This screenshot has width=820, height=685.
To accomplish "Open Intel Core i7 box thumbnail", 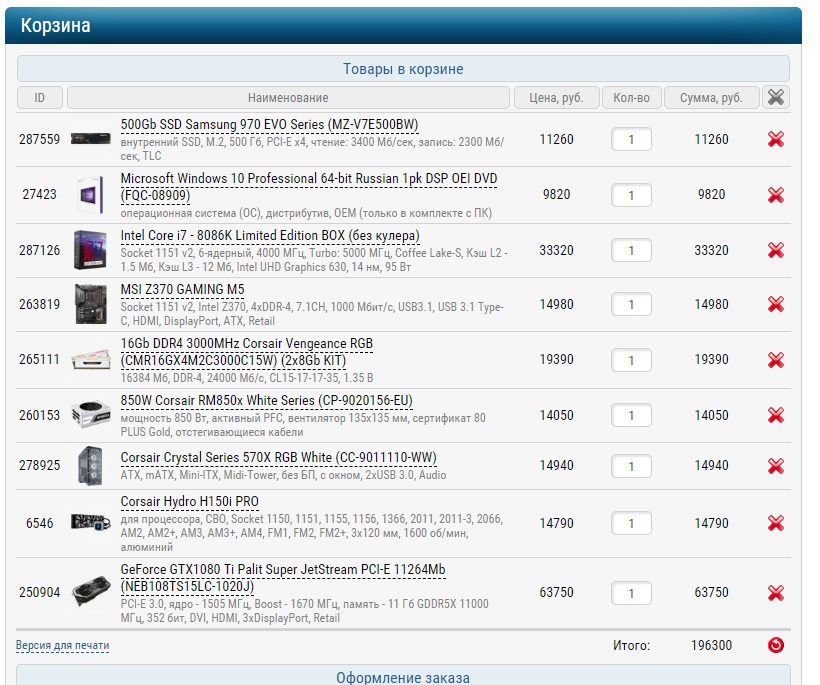I will pyautogui.click(x=90, y=250).
